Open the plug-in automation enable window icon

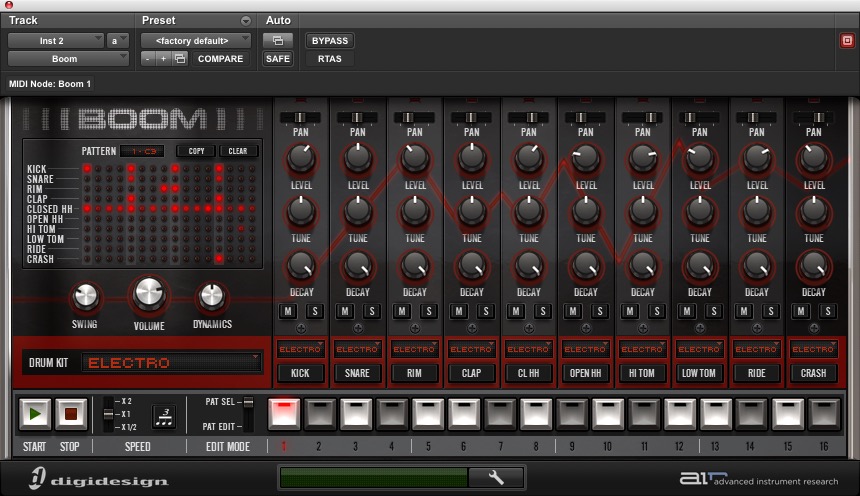pyautogui.click(x=278, y=41)
